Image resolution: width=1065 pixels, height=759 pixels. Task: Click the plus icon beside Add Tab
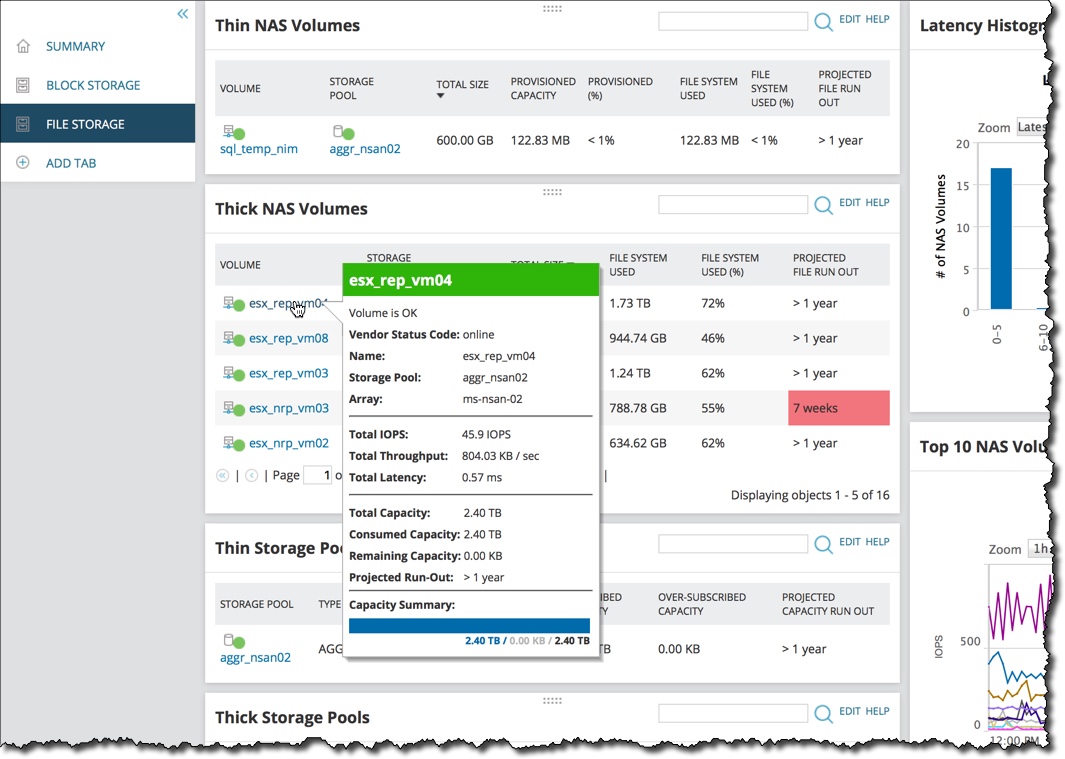point(23,162)
